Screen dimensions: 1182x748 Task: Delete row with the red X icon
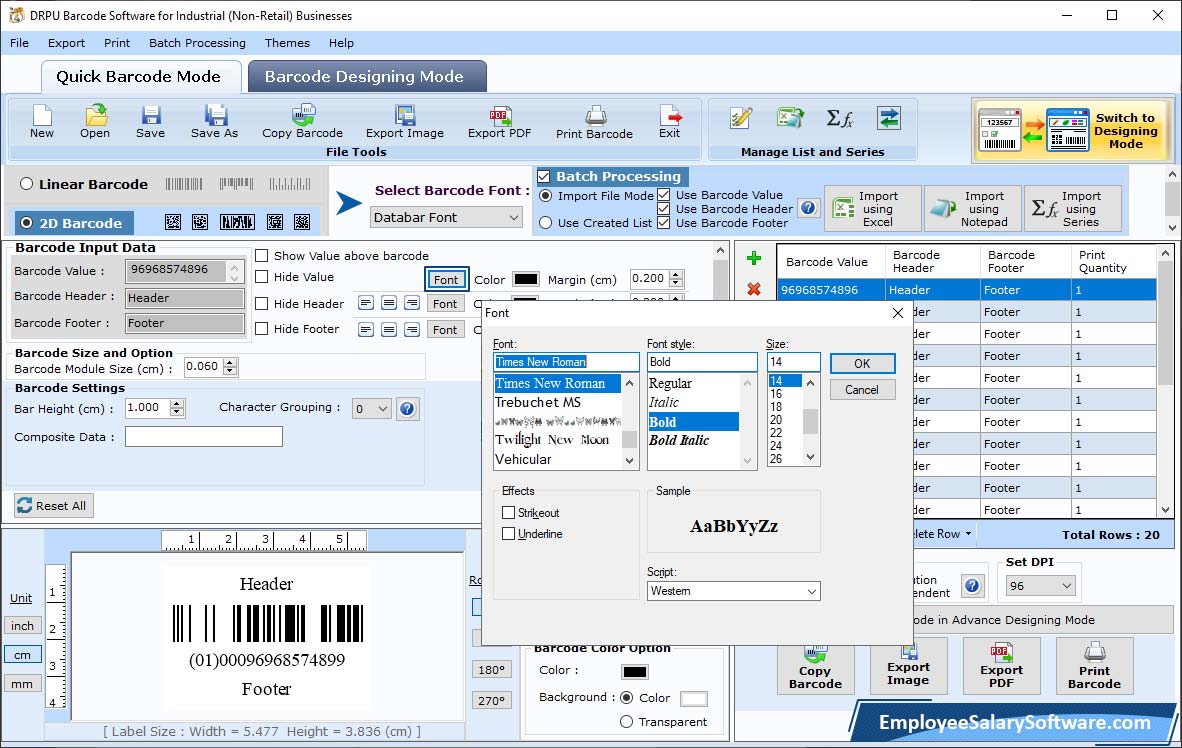point(753,289)
